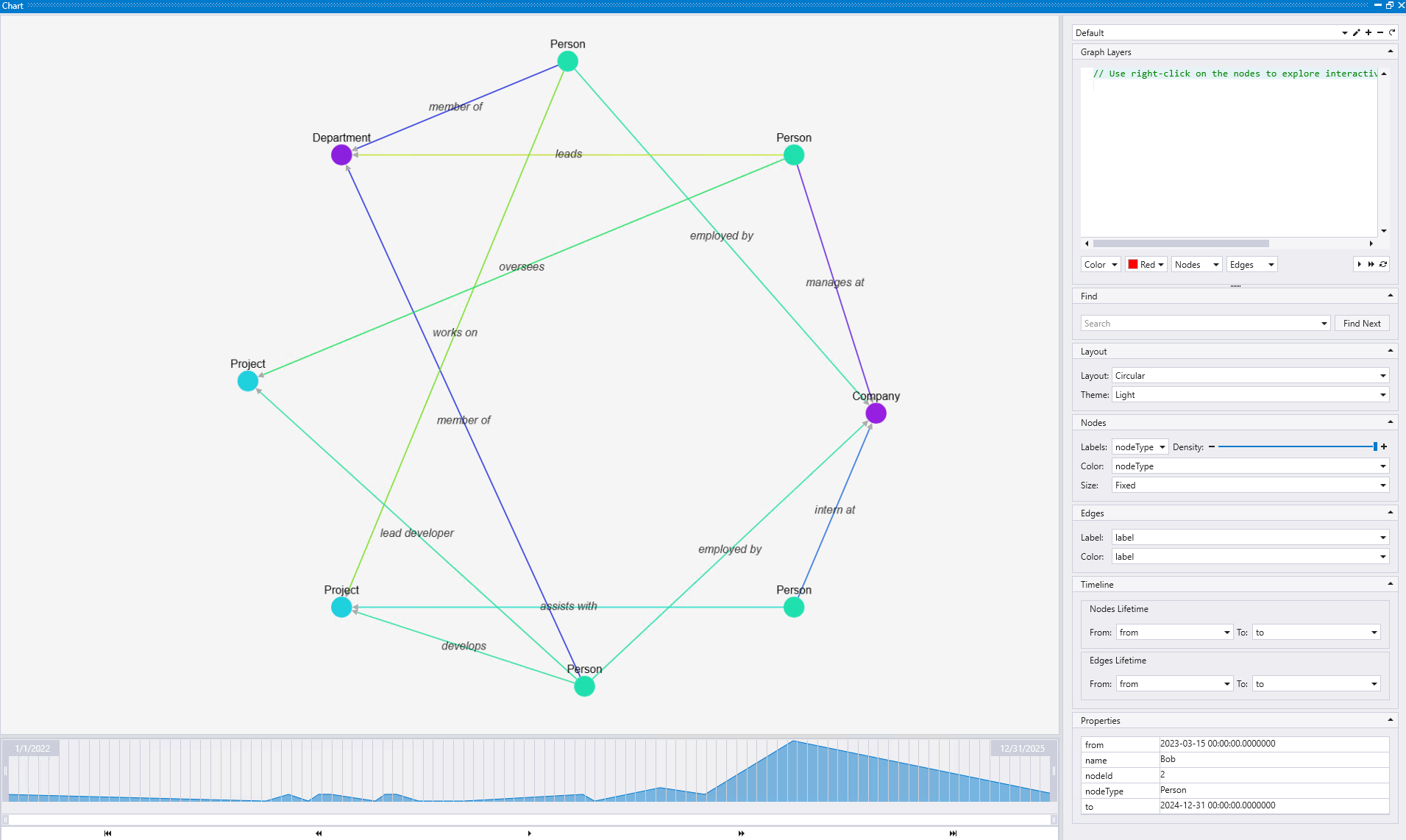The image size is (1406, 840).
Task: Open the Edges Label dropdown
Action: click(1382, 537)
